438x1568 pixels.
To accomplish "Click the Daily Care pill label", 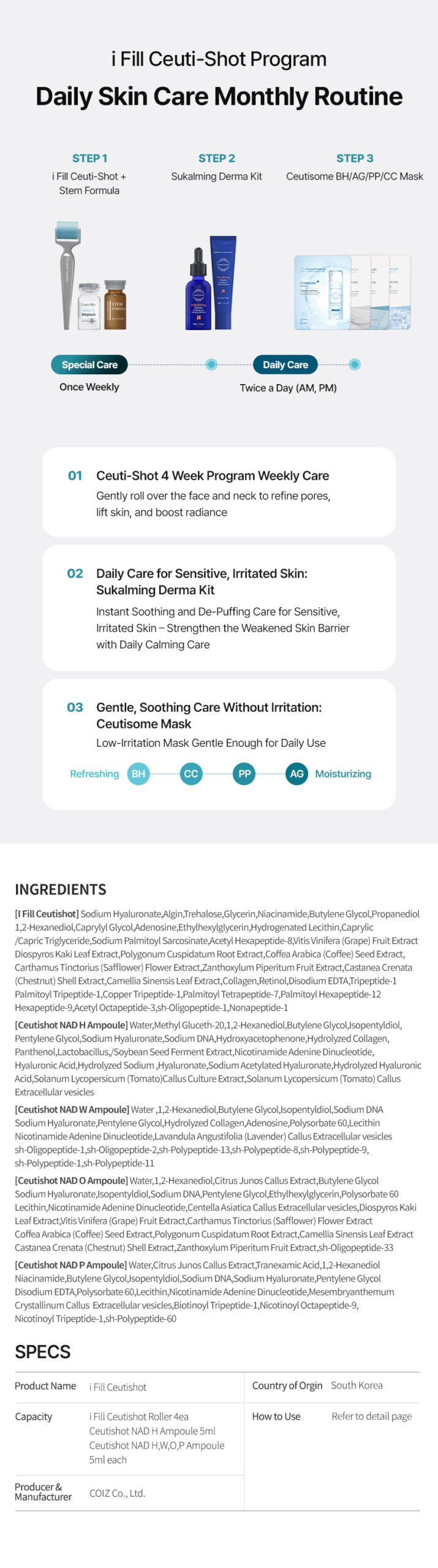I will 285,364.
